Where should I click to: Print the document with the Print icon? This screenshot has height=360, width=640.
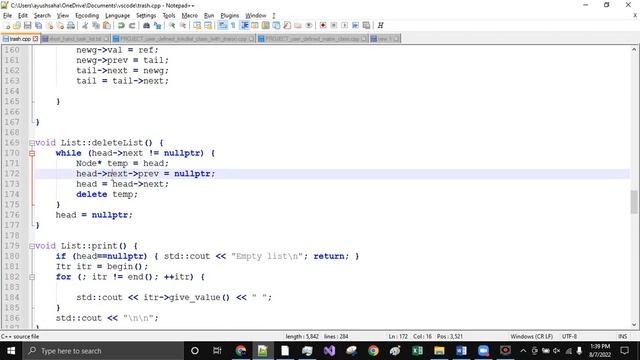tap(71, 25)
